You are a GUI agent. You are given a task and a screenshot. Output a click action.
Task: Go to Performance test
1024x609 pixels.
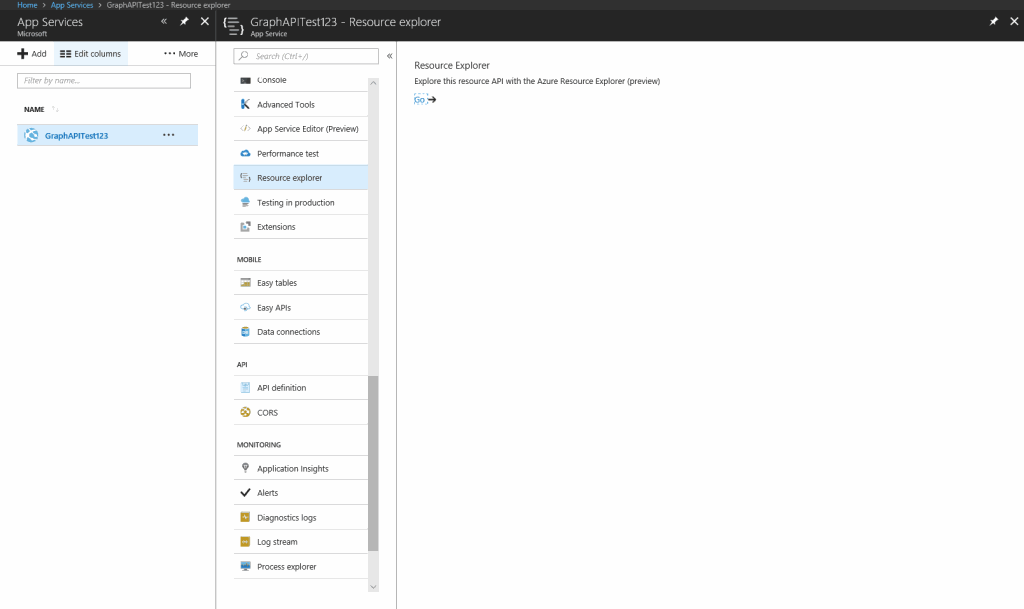pyautogui.click(x=300, y=153)
